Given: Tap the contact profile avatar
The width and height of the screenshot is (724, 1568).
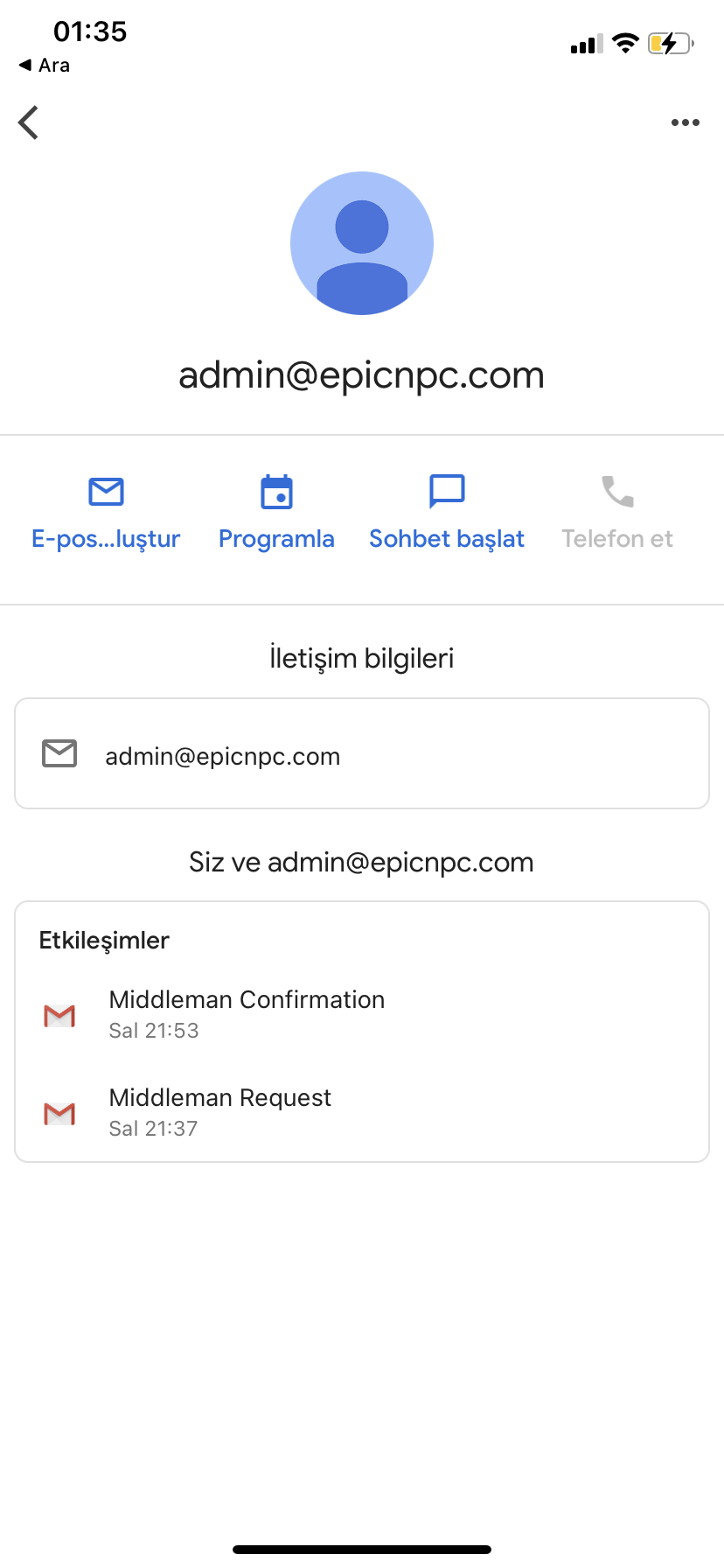Looking at the screenshot, I should [x=362, y=243].
